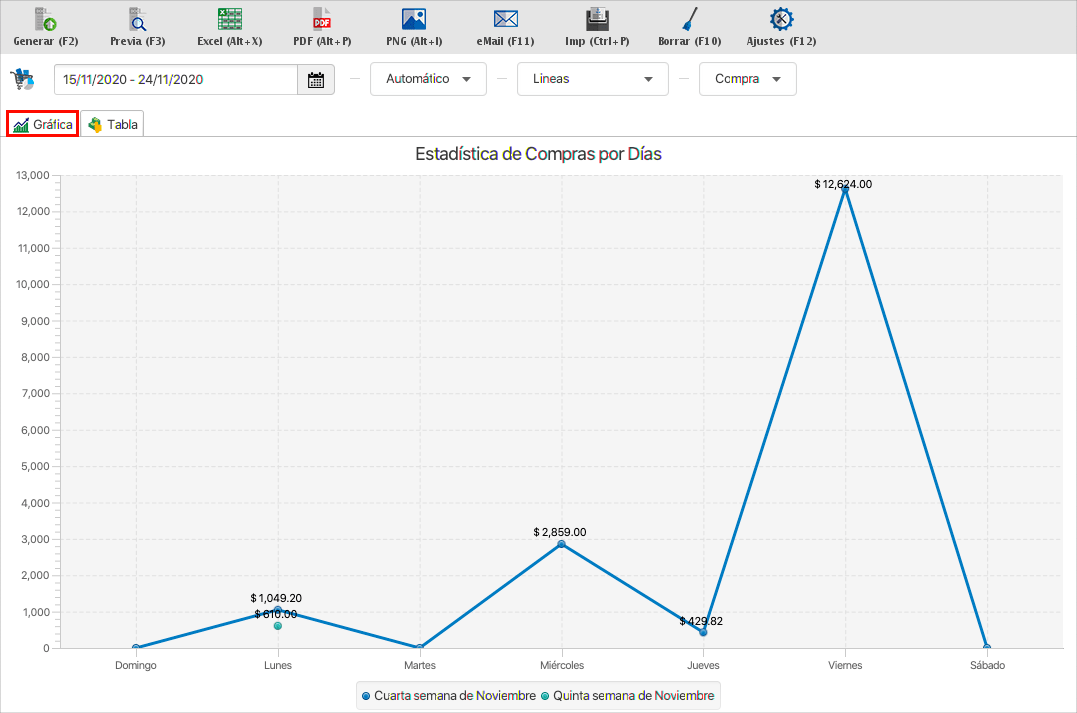Save chart as PNG (Alt+I) image
The width and height of the screenshot is (1077, 713).
tap(414, 19)
